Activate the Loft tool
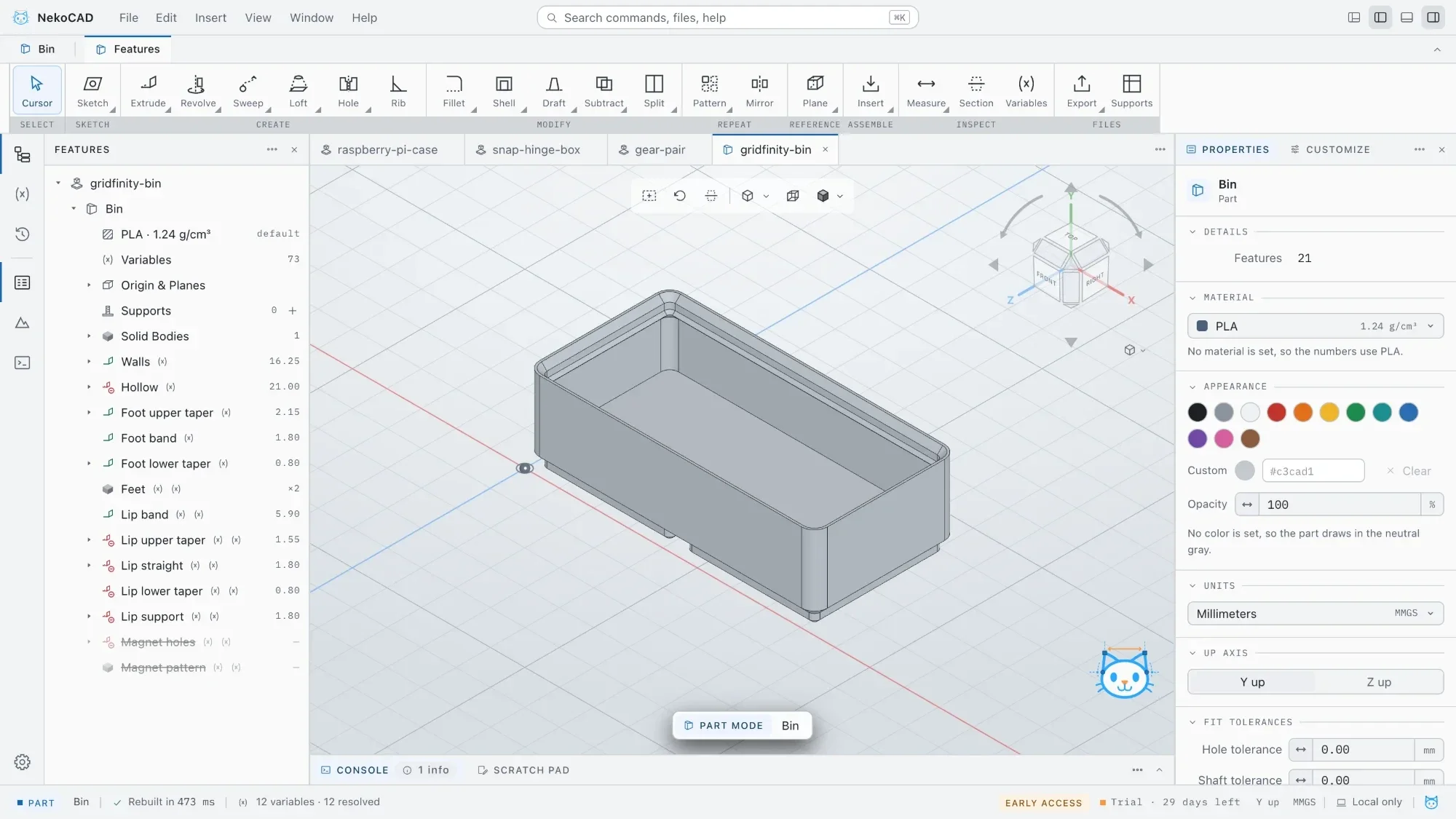The width and height of the screenshot is (1456, 819). (298, 90)
